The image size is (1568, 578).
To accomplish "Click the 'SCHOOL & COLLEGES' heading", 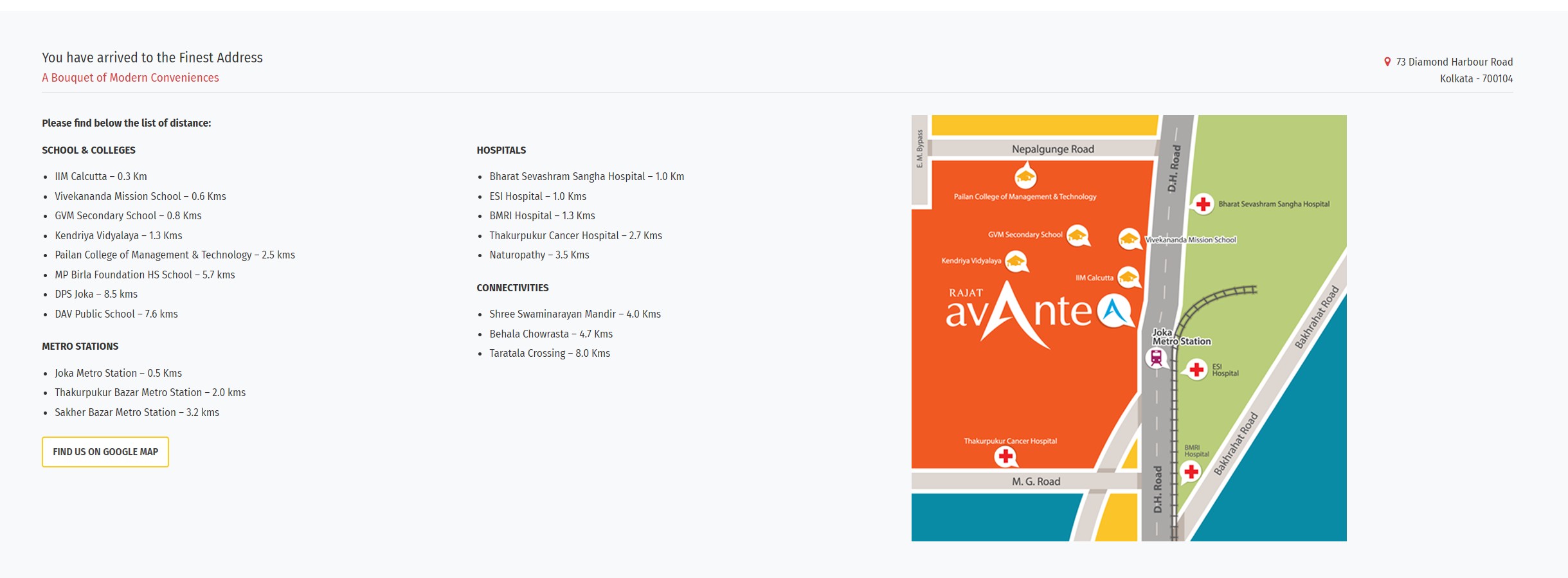I will click(89, 150).
